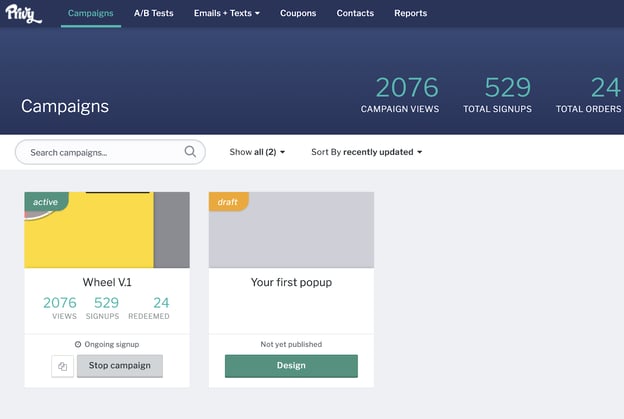
Task: Open the Your first popup thumbnail
Action: click(x=291, y=230)
